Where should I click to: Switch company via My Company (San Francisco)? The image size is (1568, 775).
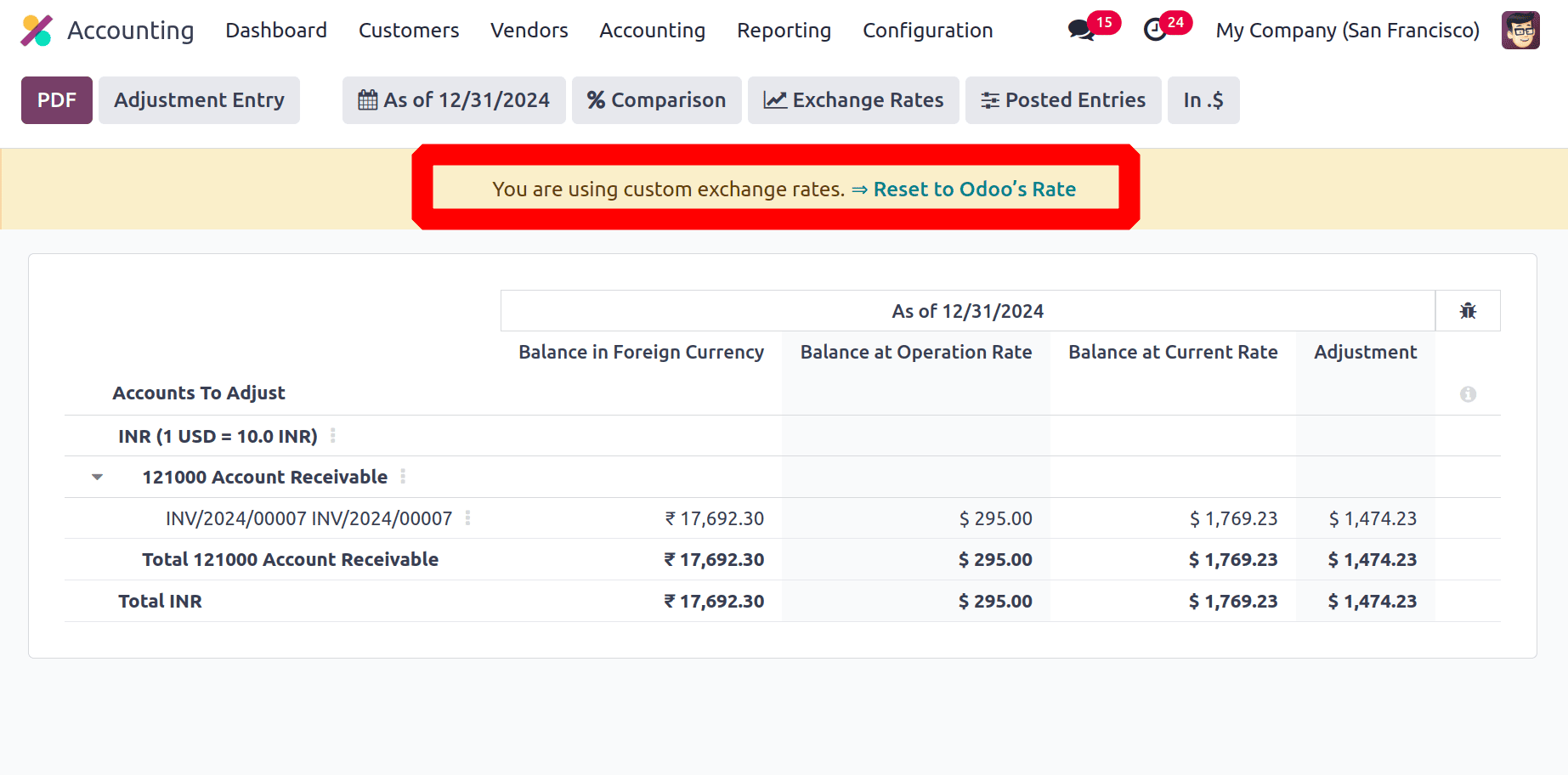1347,31
